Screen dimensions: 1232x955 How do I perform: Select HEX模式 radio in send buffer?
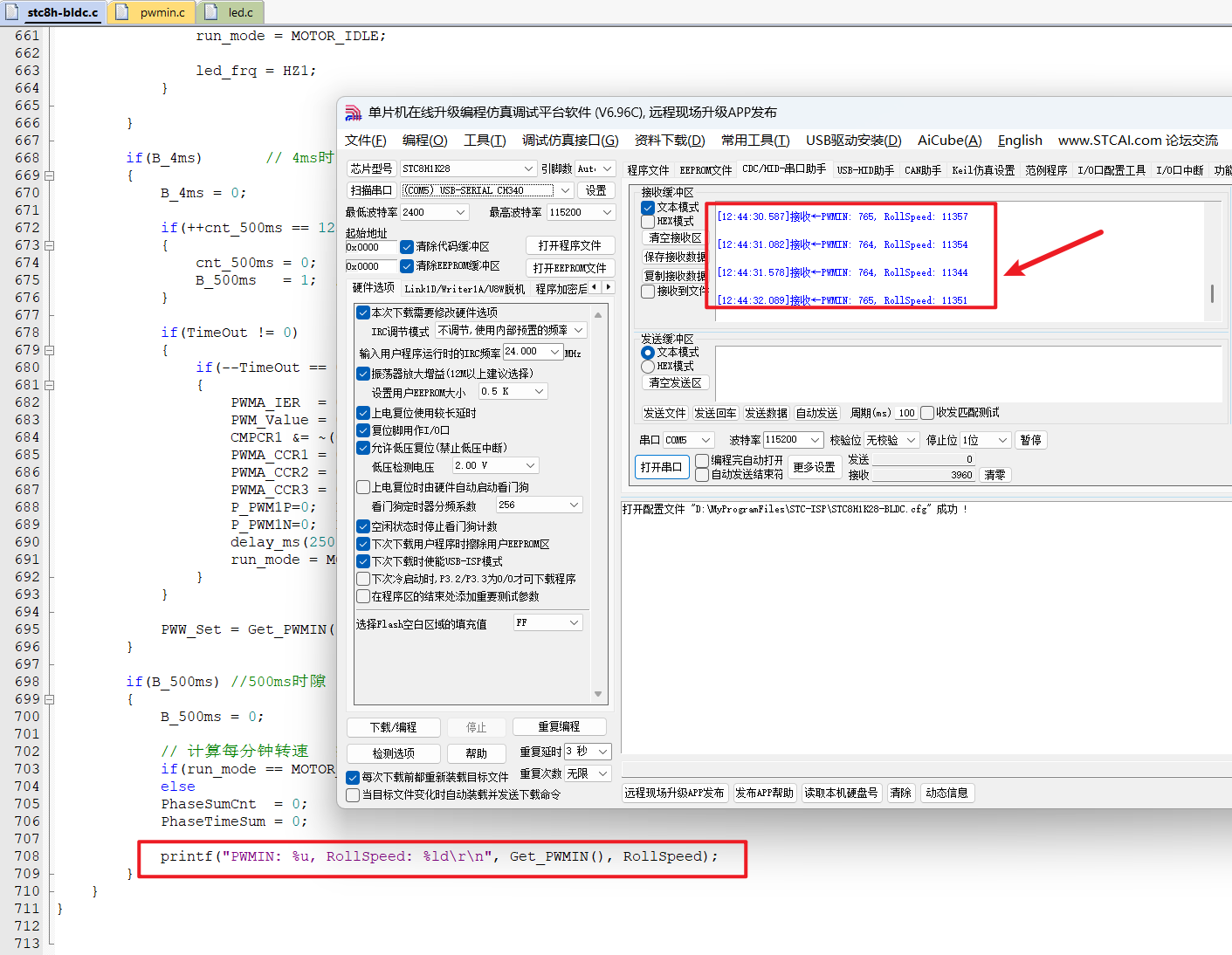[648, 367]
